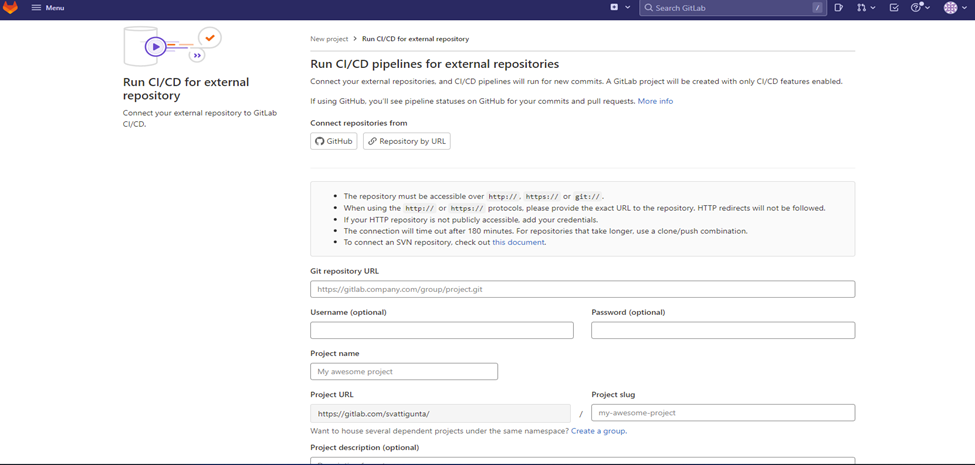Click the create new plus icon
The width and height of the screenshot is (975, 465).
click(614, 7)
